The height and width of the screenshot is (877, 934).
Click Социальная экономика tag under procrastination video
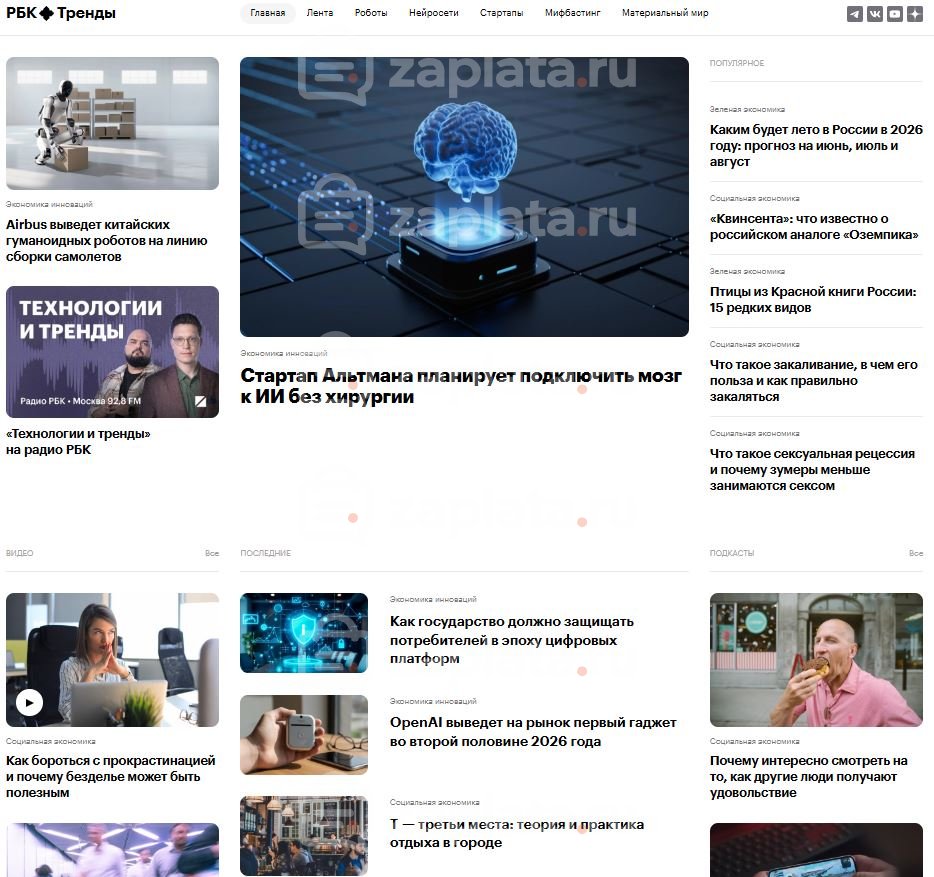[x=51, y=742]
